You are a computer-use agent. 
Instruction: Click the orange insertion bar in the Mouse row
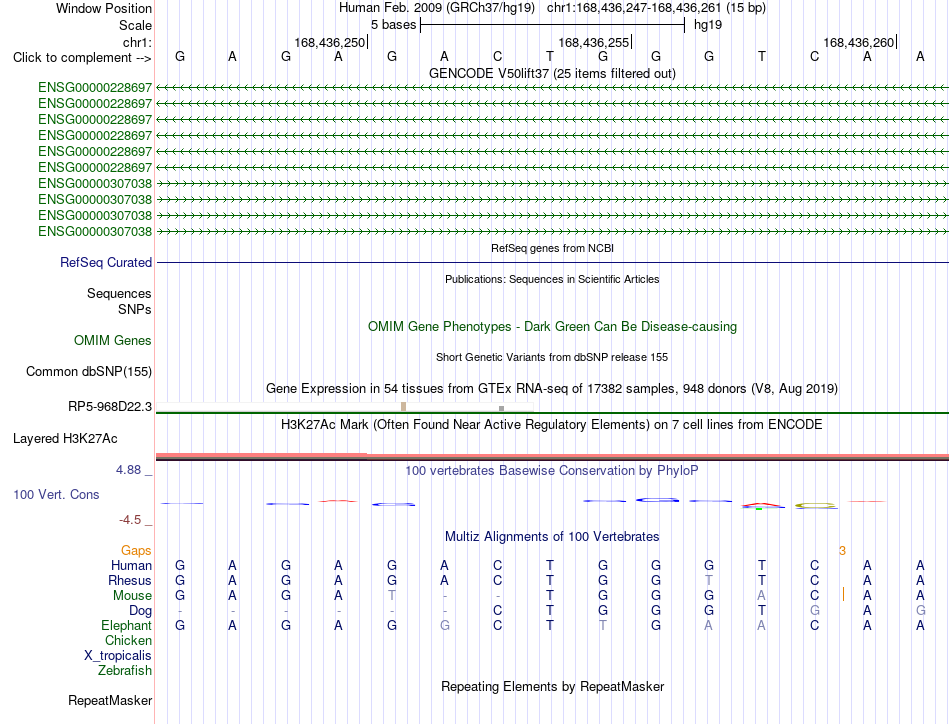click(843, 594)
